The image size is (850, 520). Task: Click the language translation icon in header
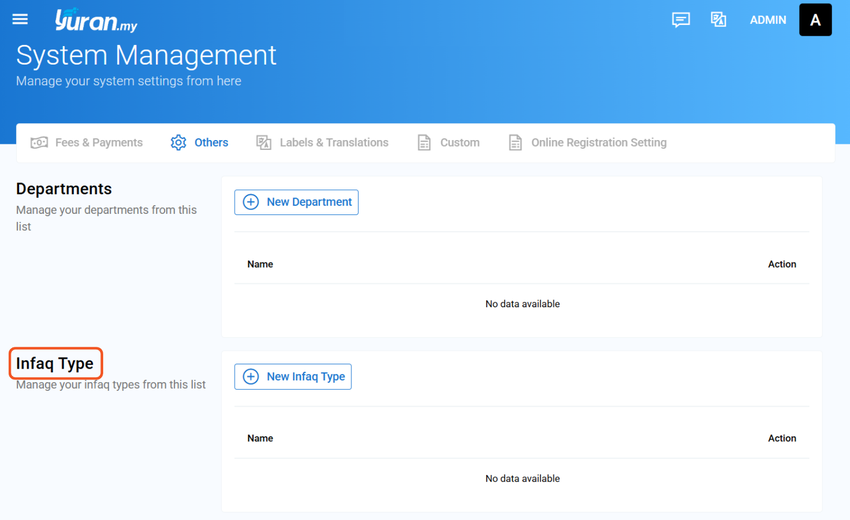coord(718,20)
